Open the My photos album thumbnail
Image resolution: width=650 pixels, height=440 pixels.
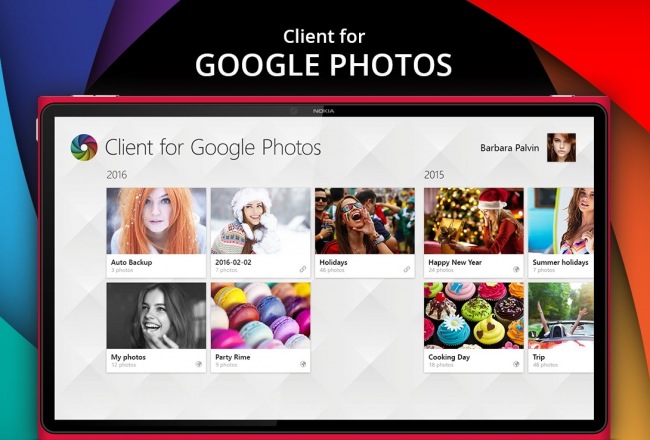point(156,316)
